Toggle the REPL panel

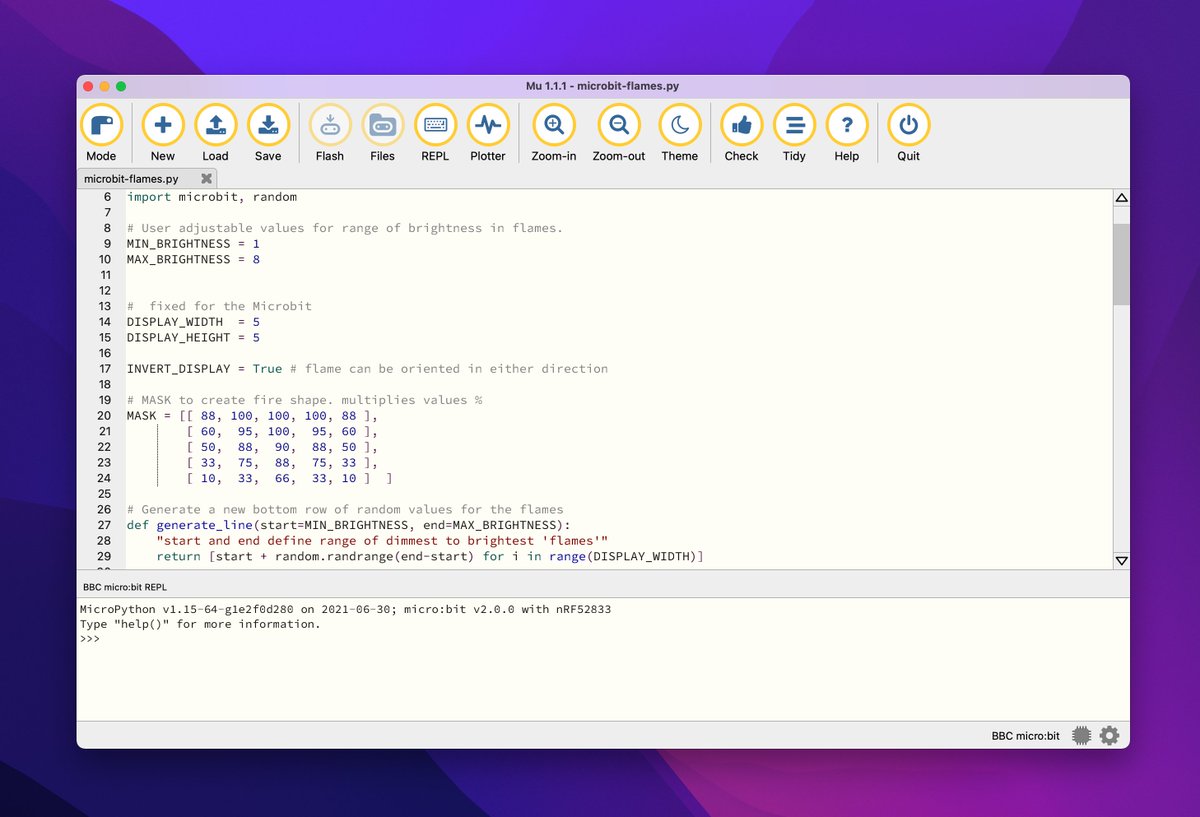click(435, 126)
